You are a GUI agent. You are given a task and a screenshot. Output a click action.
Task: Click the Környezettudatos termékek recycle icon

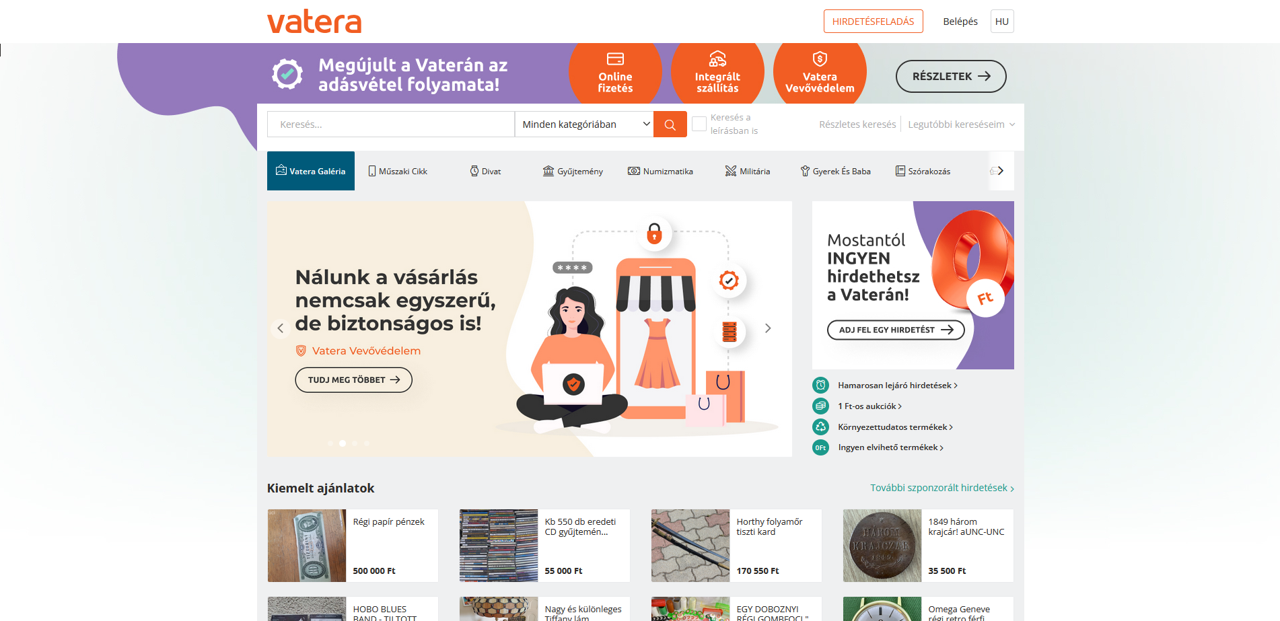(x=821, y=427)
